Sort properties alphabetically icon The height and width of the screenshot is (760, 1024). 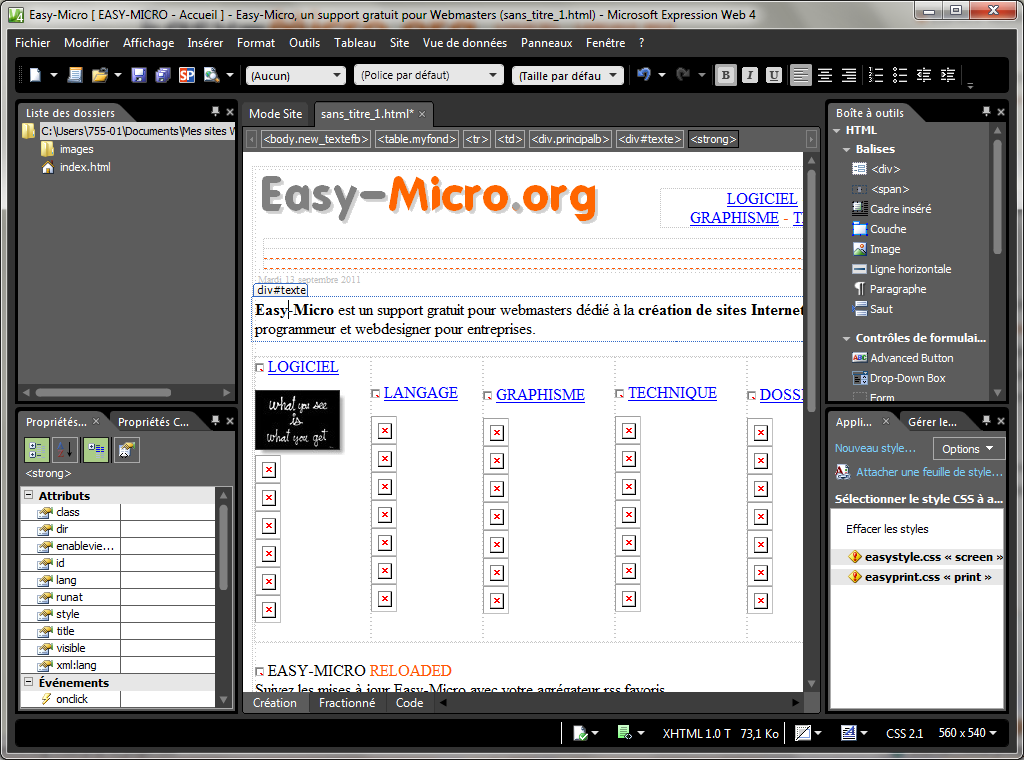(x=66, y=449)
